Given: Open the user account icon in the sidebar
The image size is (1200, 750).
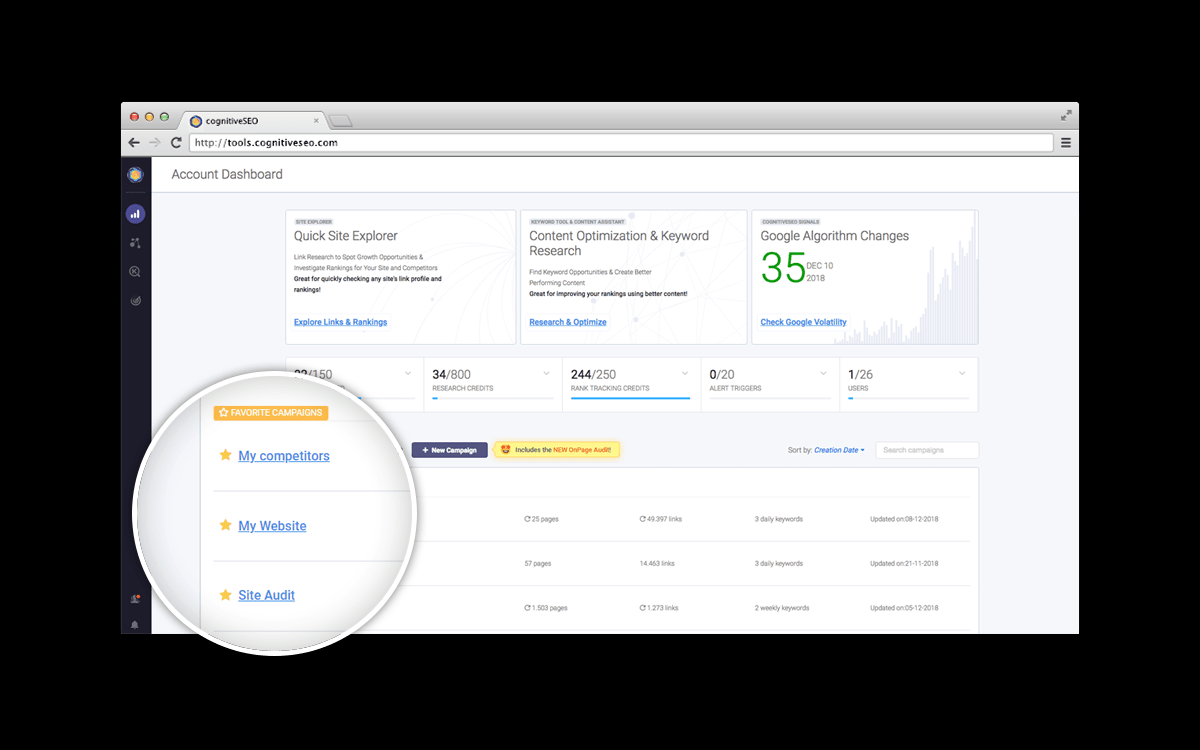Looking at the screenshot, I should coord(135,599).
